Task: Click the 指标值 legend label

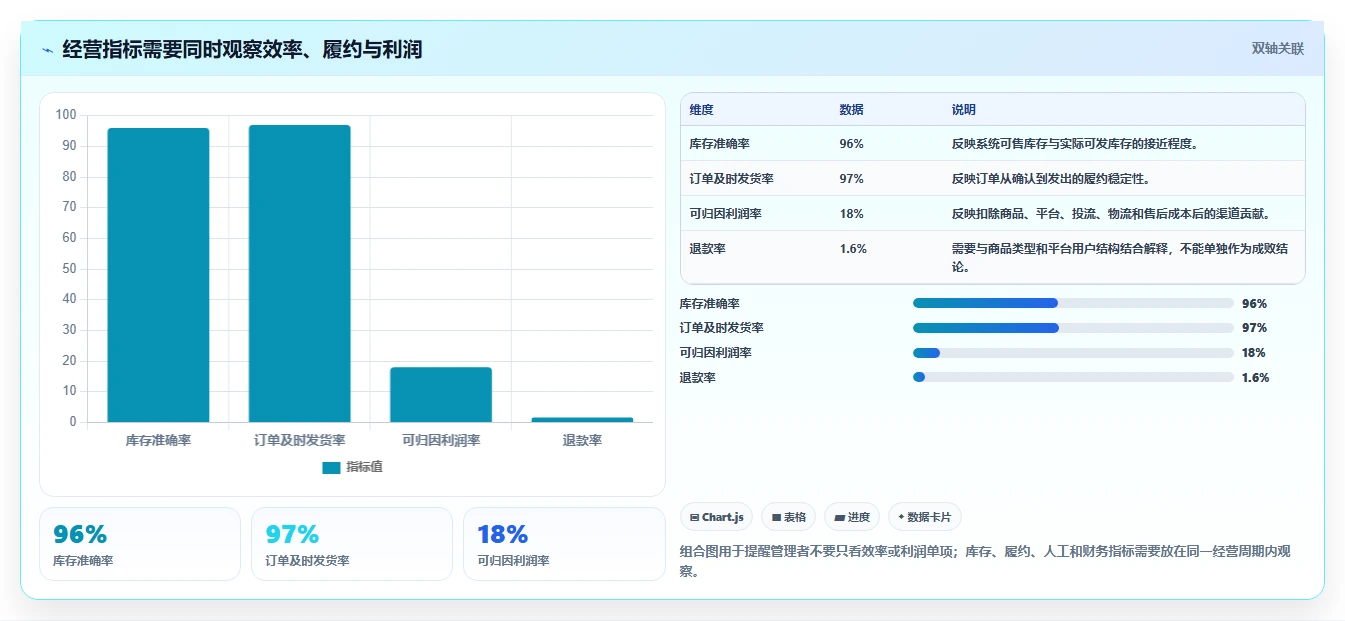Action: point(364,467)
